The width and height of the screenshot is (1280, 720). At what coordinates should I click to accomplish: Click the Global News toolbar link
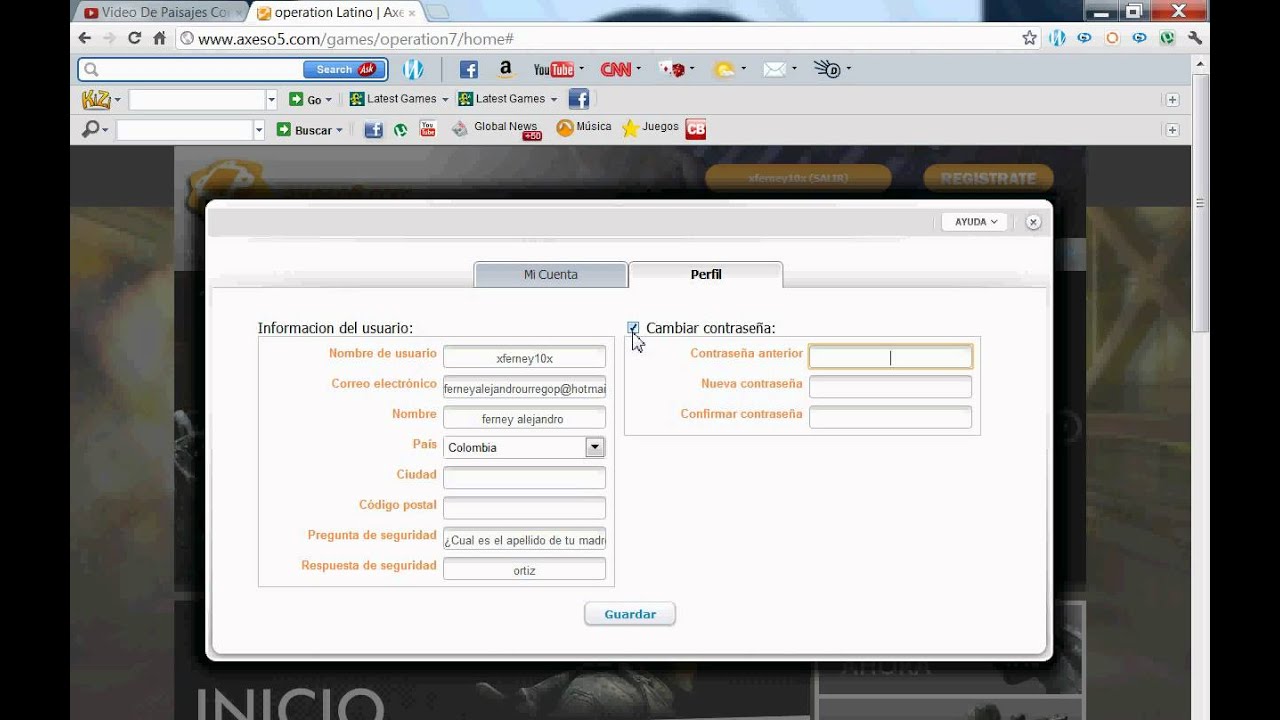(496, 128)
